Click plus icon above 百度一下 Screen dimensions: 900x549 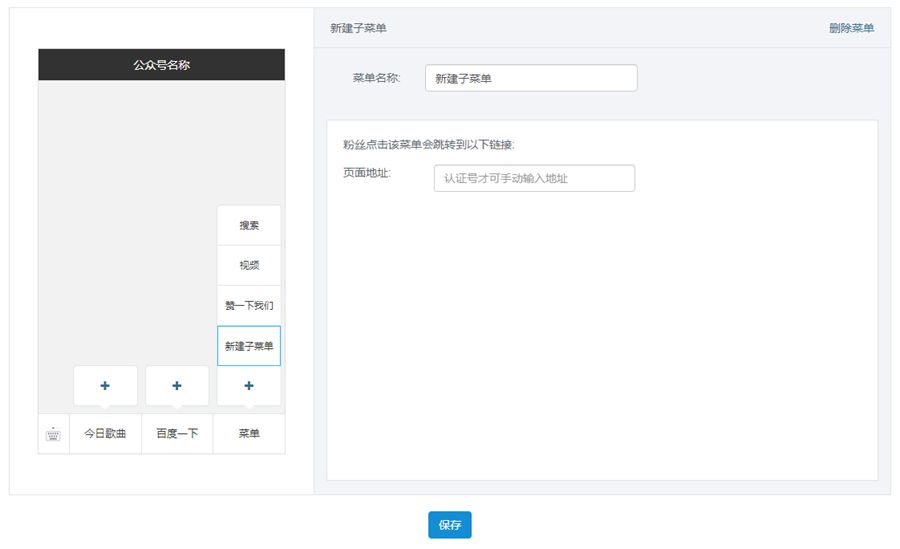(177, 386)
